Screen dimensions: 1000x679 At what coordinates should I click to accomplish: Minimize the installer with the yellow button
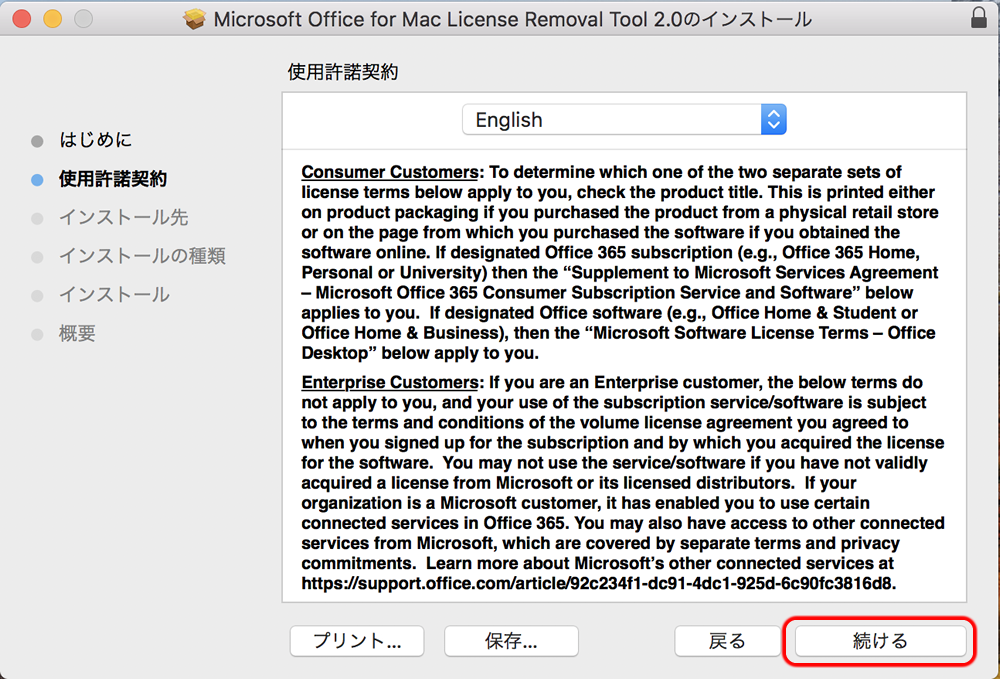pos(52,18)
